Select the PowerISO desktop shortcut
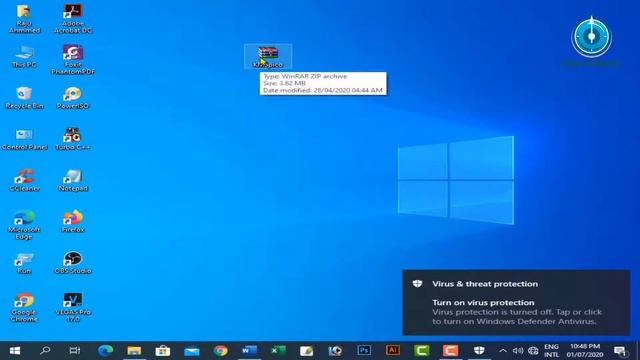 point(73,98)
